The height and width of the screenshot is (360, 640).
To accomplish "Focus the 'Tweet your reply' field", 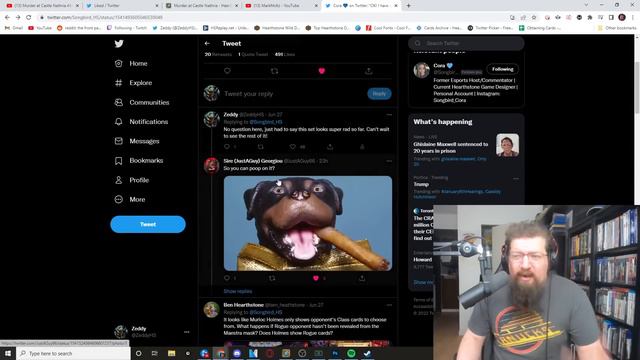I will [x=293, y=94].
